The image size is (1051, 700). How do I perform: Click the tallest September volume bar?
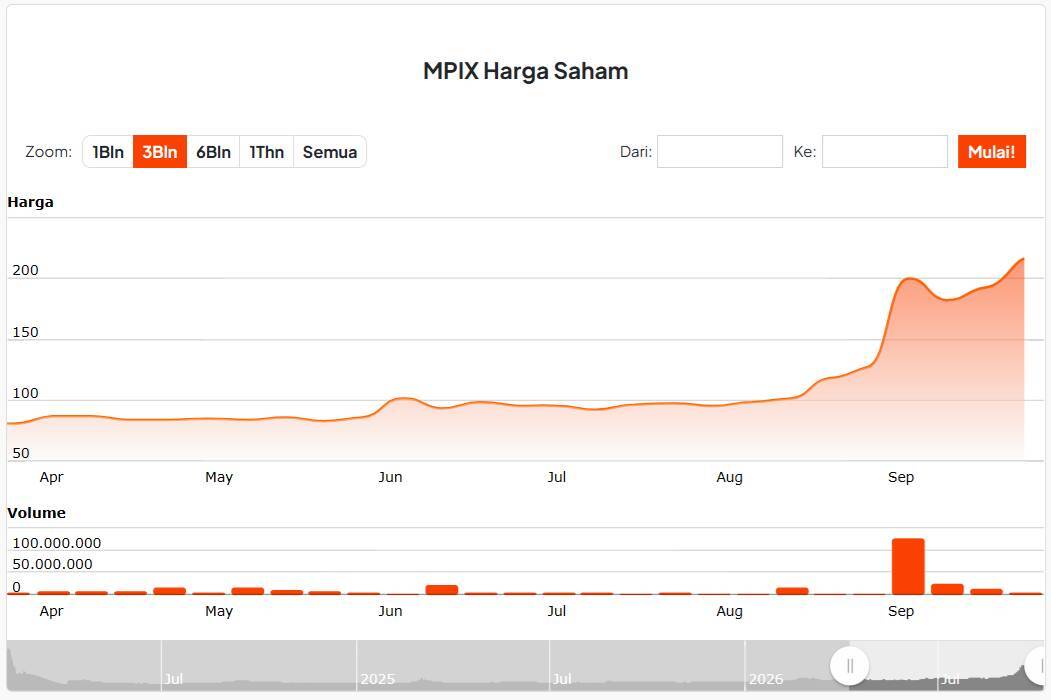pos(908,566)
